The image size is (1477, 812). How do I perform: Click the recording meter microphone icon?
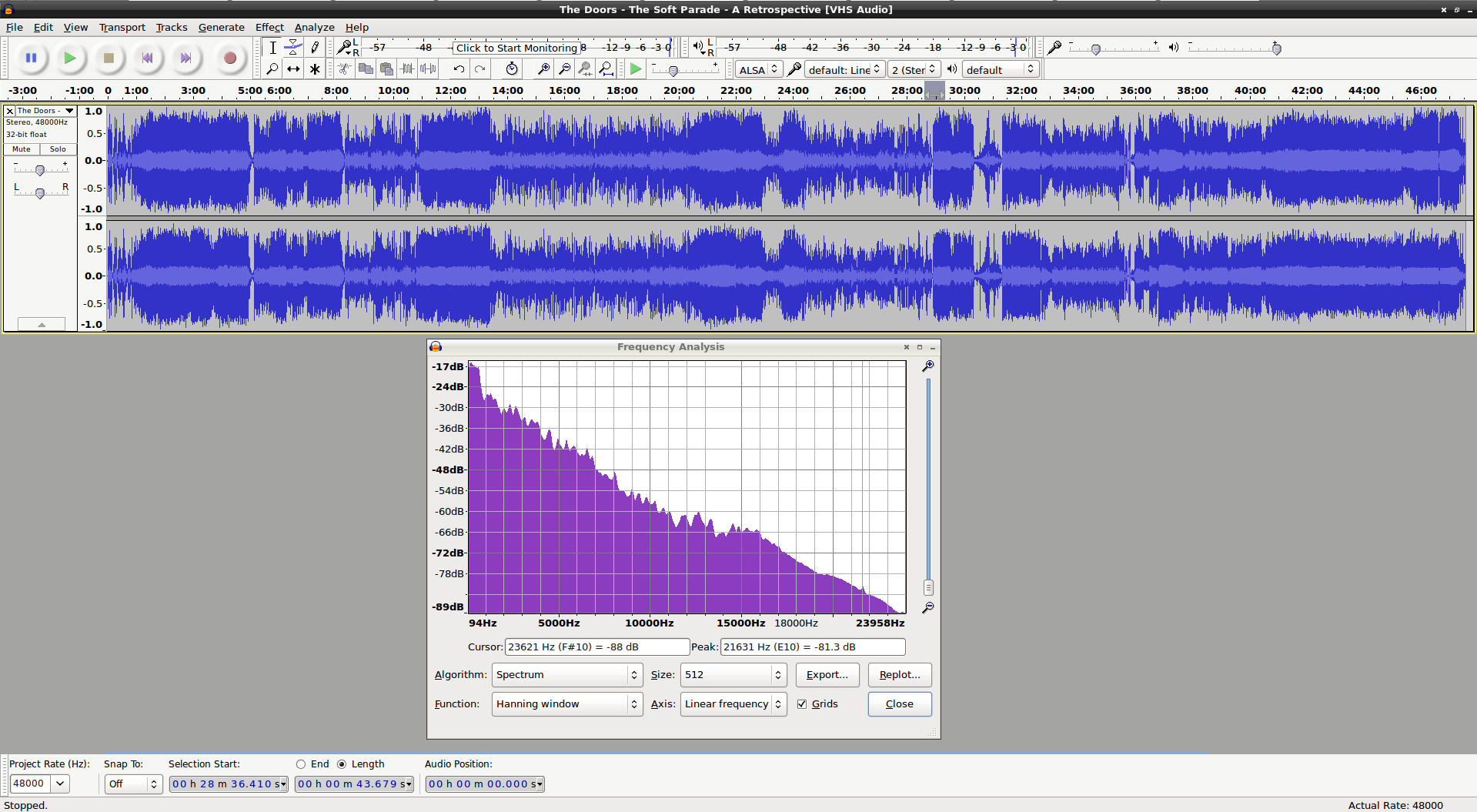click(345, 48)
